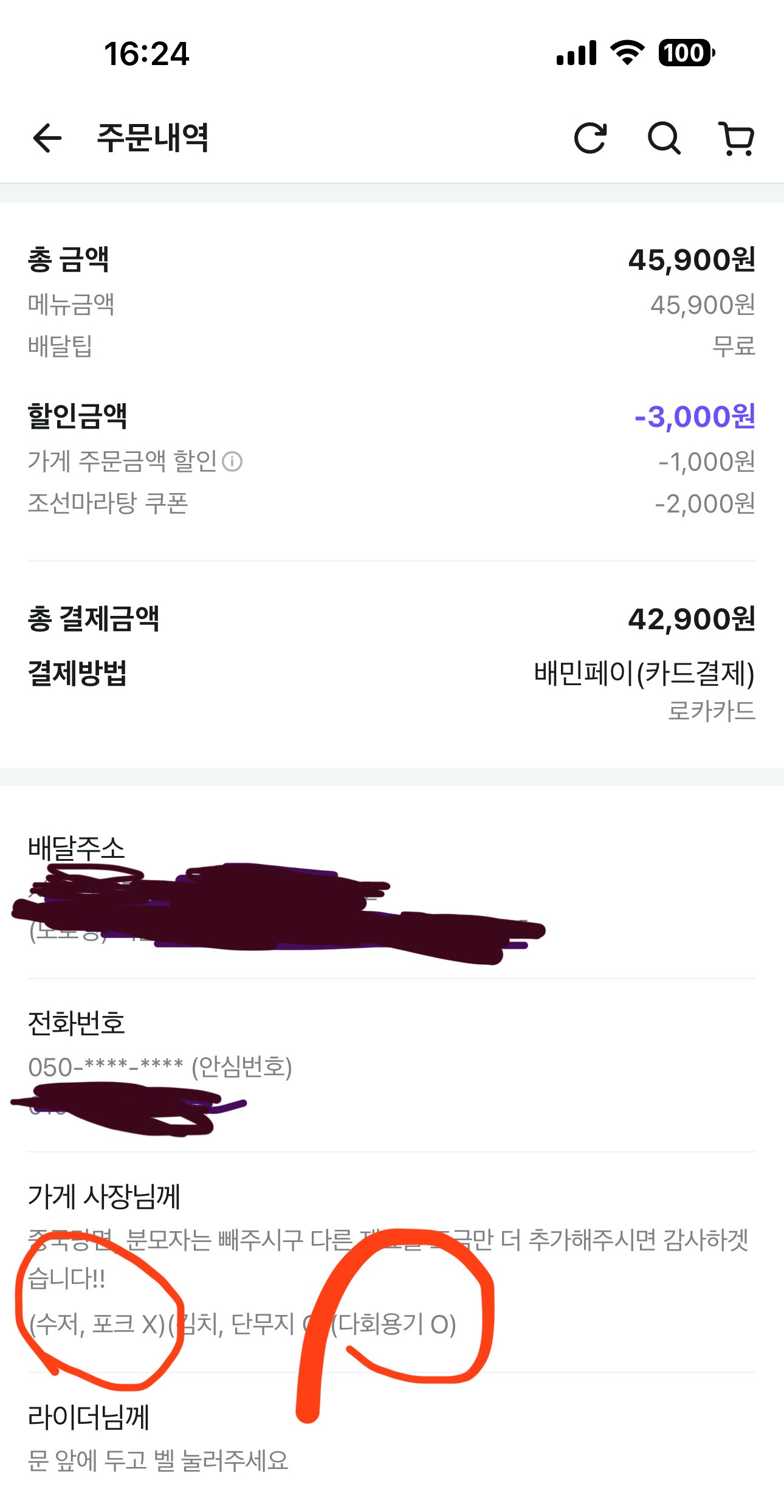784x1512 pixels.
Task: Tap the battery indicator showing 100
Action: pyautogui.click(x=686, y=53)
